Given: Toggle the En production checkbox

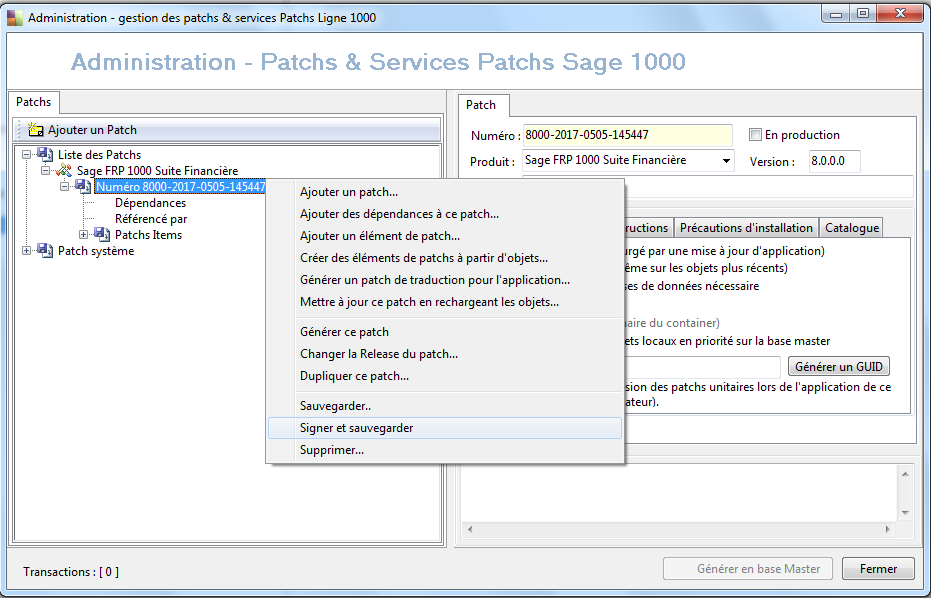Looking at the screenshot, I should point(755,135).
